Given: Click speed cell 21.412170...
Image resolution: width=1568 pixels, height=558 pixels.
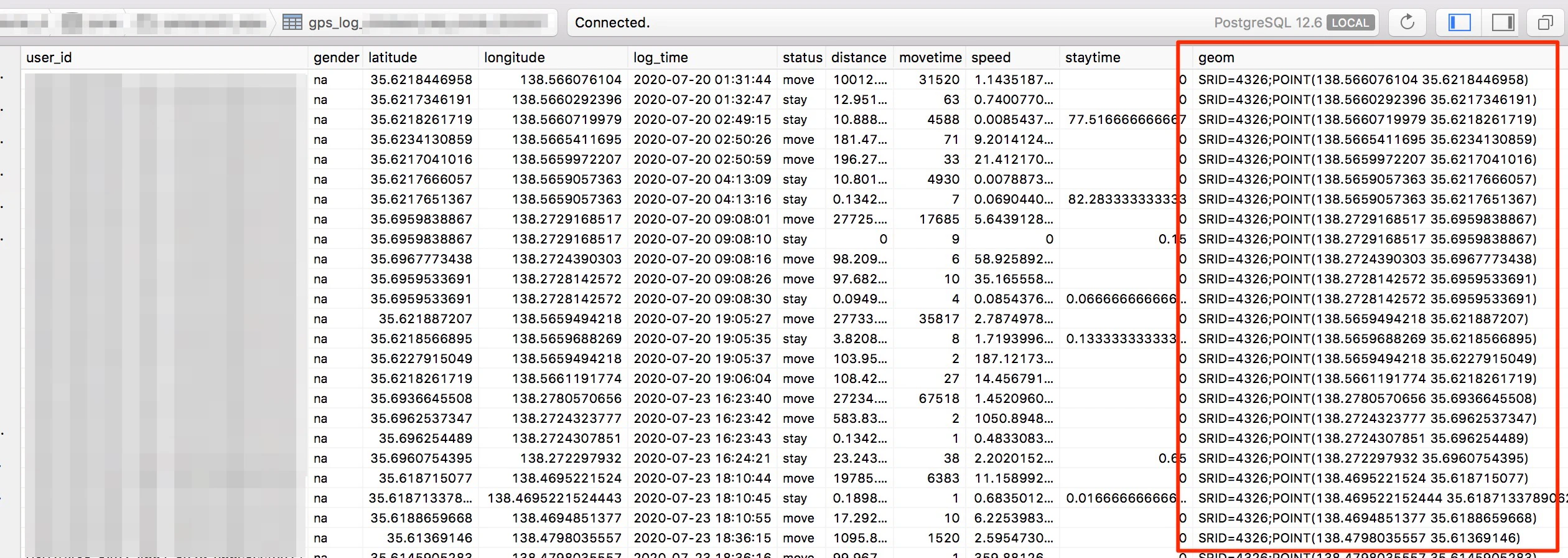Looking at the screenshot, I should [1014, 159].
